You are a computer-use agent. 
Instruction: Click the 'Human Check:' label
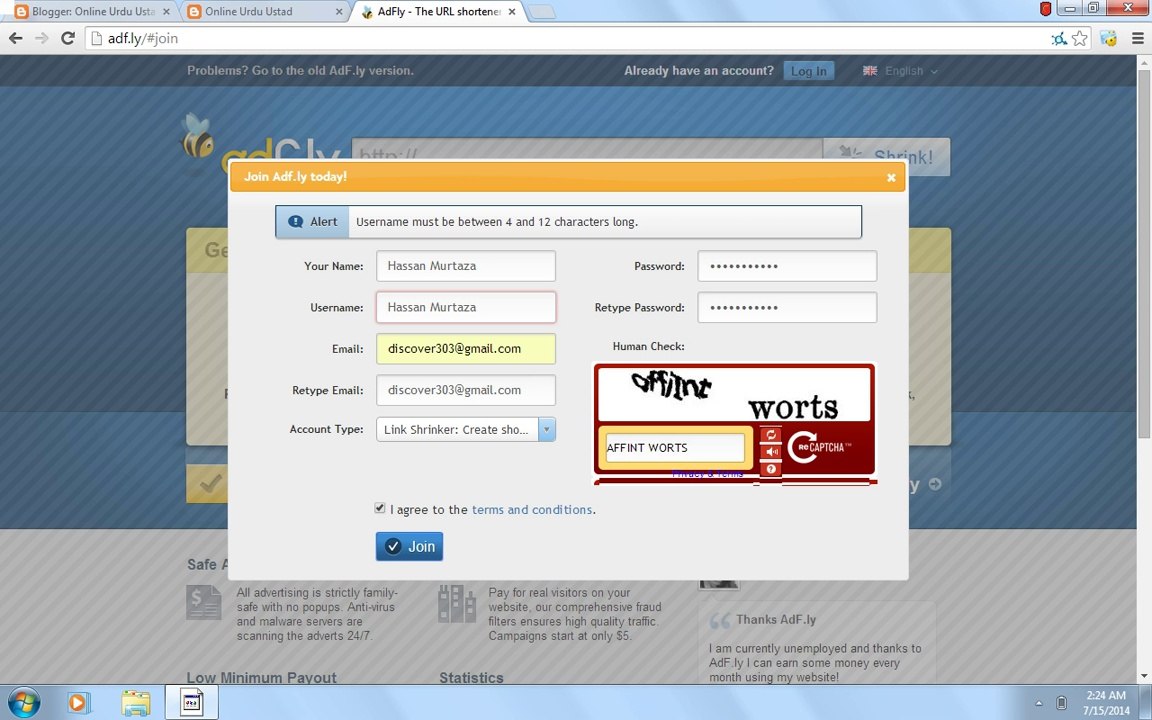click(x=648, y=346)
